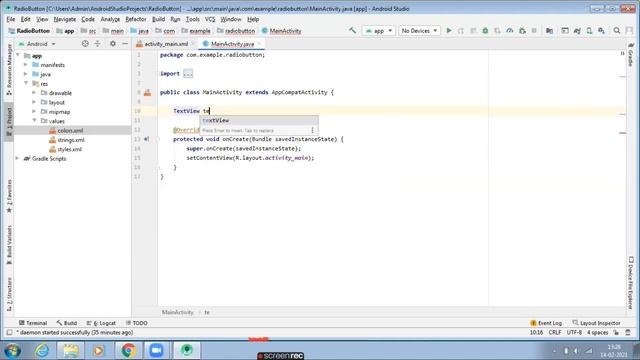Open the Terminal tool window
The image size is (640, 360).
click(x=33, y=323)
